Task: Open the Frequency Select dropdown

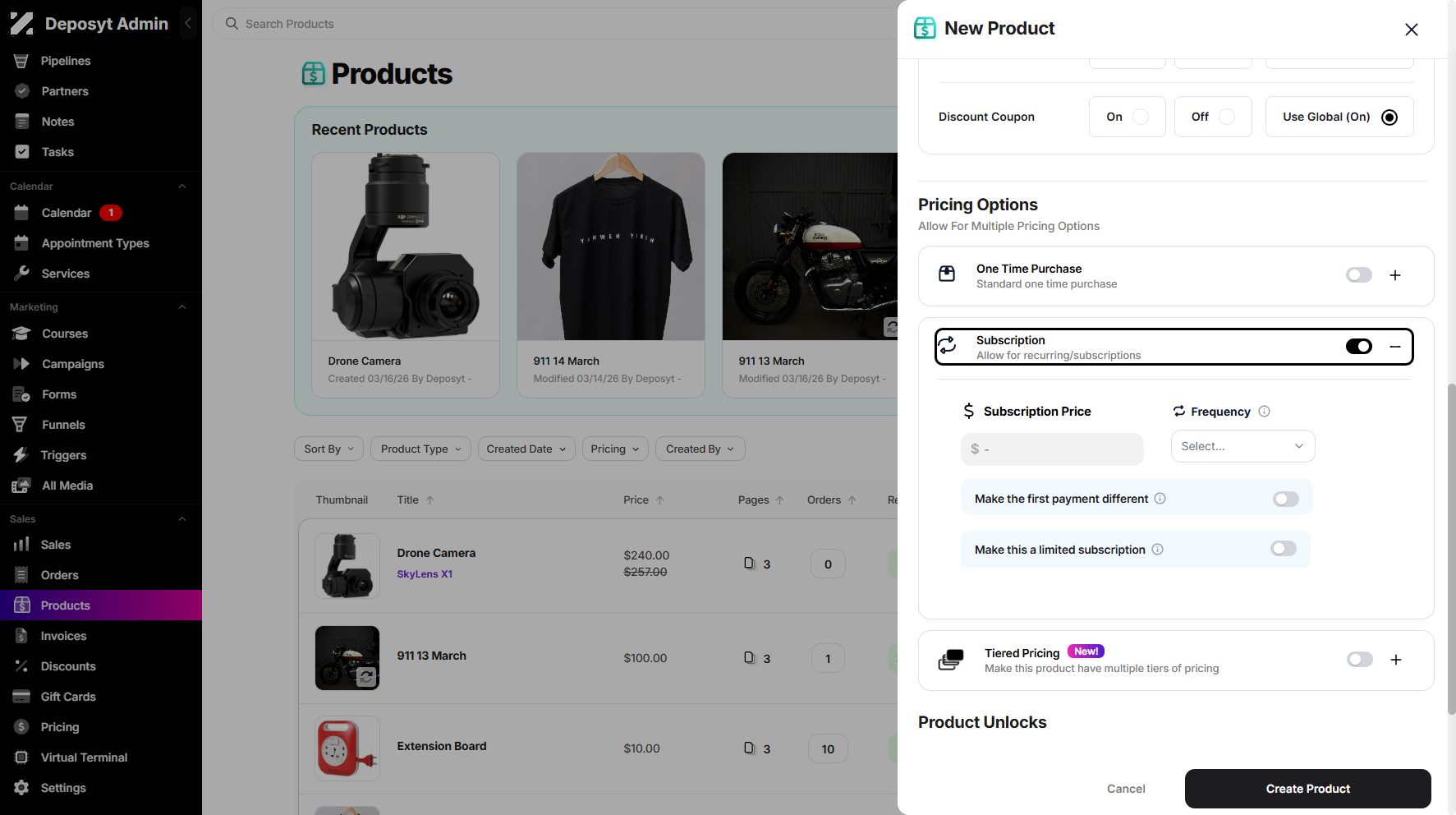Action: point(1242,446)
